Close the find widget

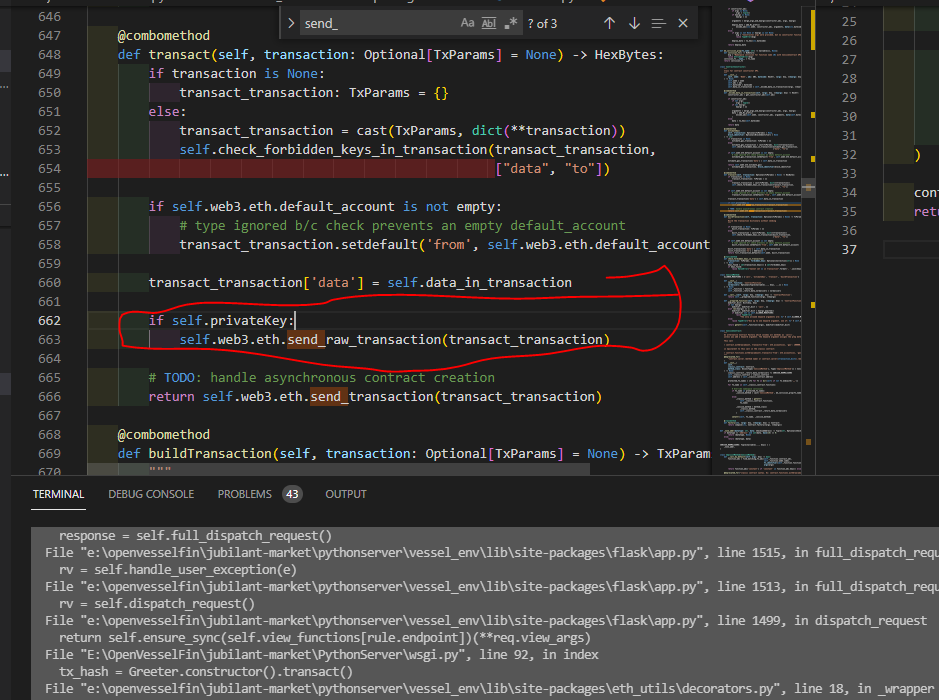(683, 23)
